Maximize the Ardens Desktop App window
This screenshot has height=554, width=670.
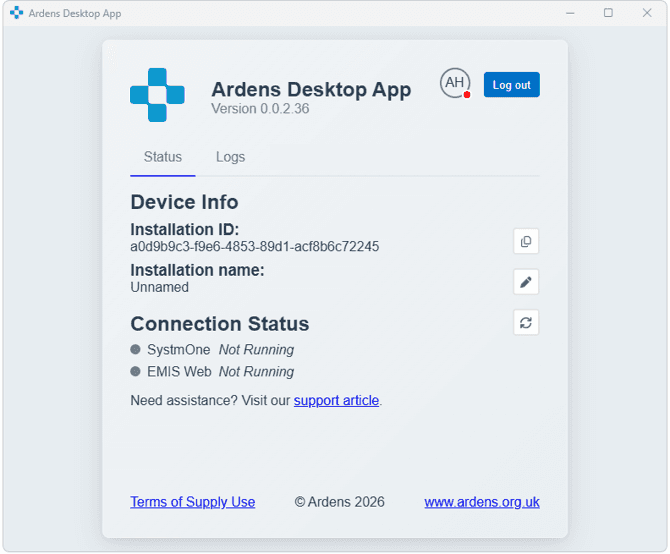[608, 13]
